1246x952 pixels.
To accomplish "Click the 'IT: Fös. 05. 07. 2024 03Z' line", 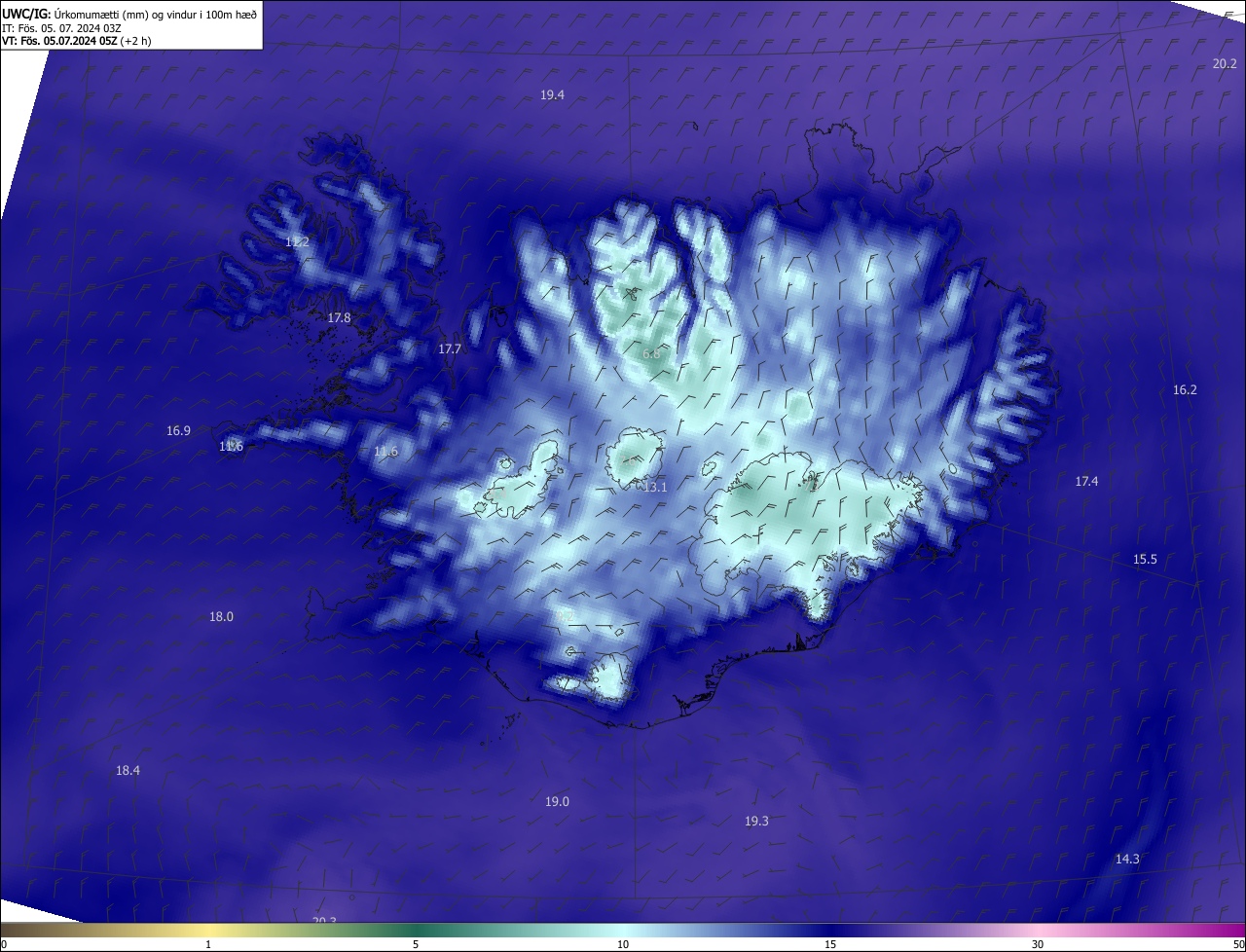I will 62,28.
